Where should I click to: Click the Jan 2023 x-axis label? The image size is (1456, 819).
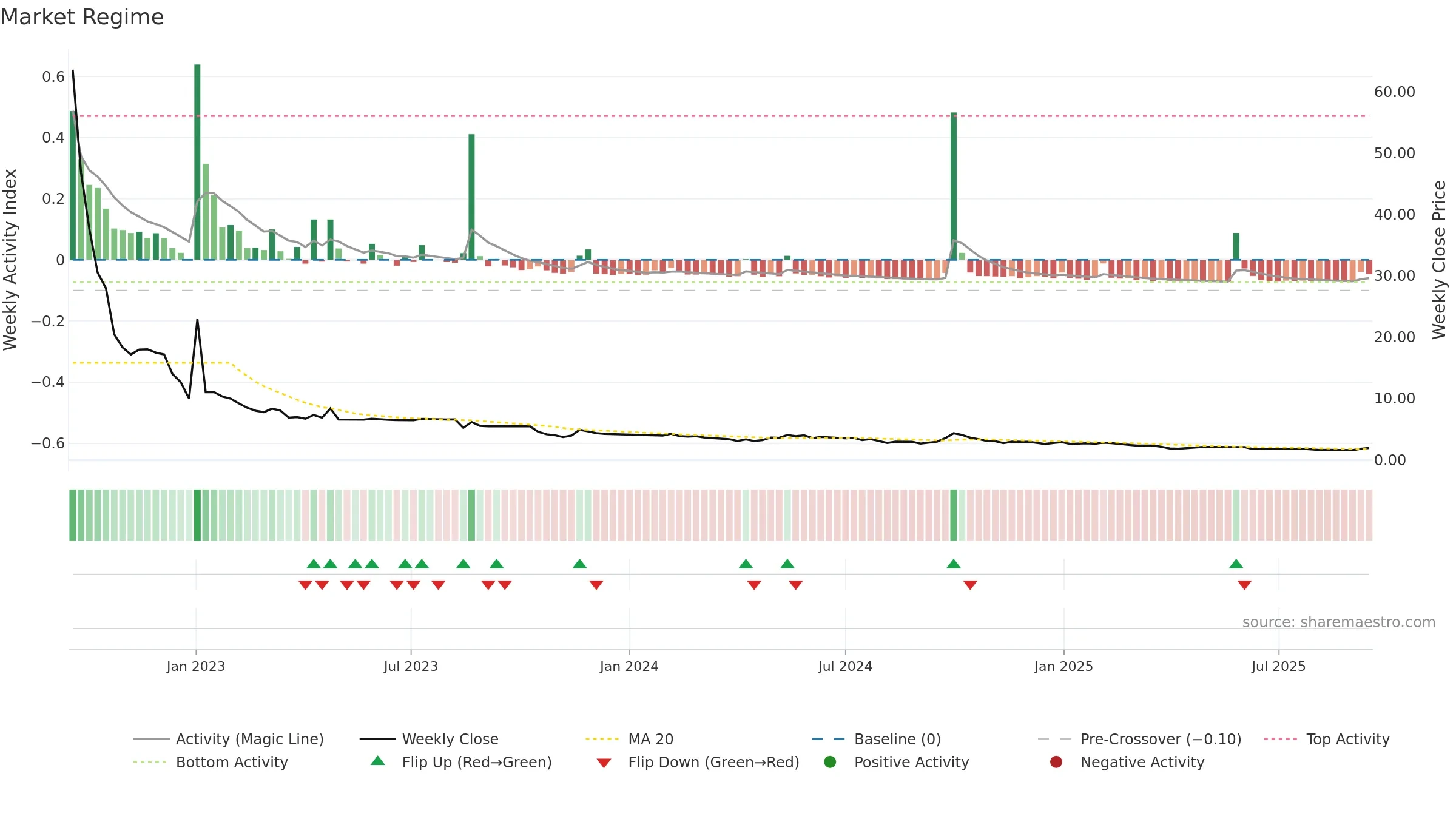tap(196, 666)
